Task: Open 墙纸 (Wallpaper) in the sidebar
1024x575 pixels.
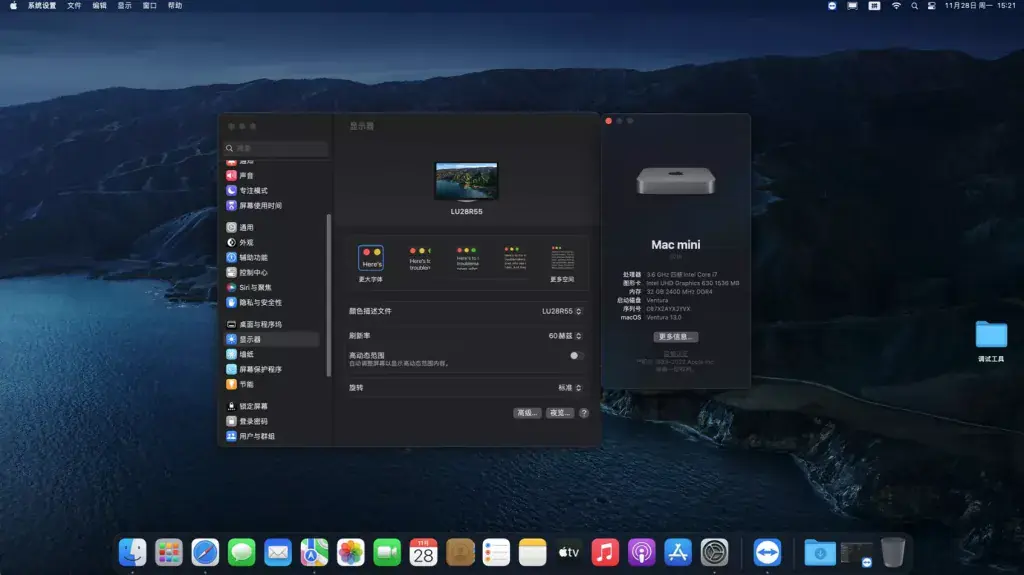Action: tap(272, 354)
